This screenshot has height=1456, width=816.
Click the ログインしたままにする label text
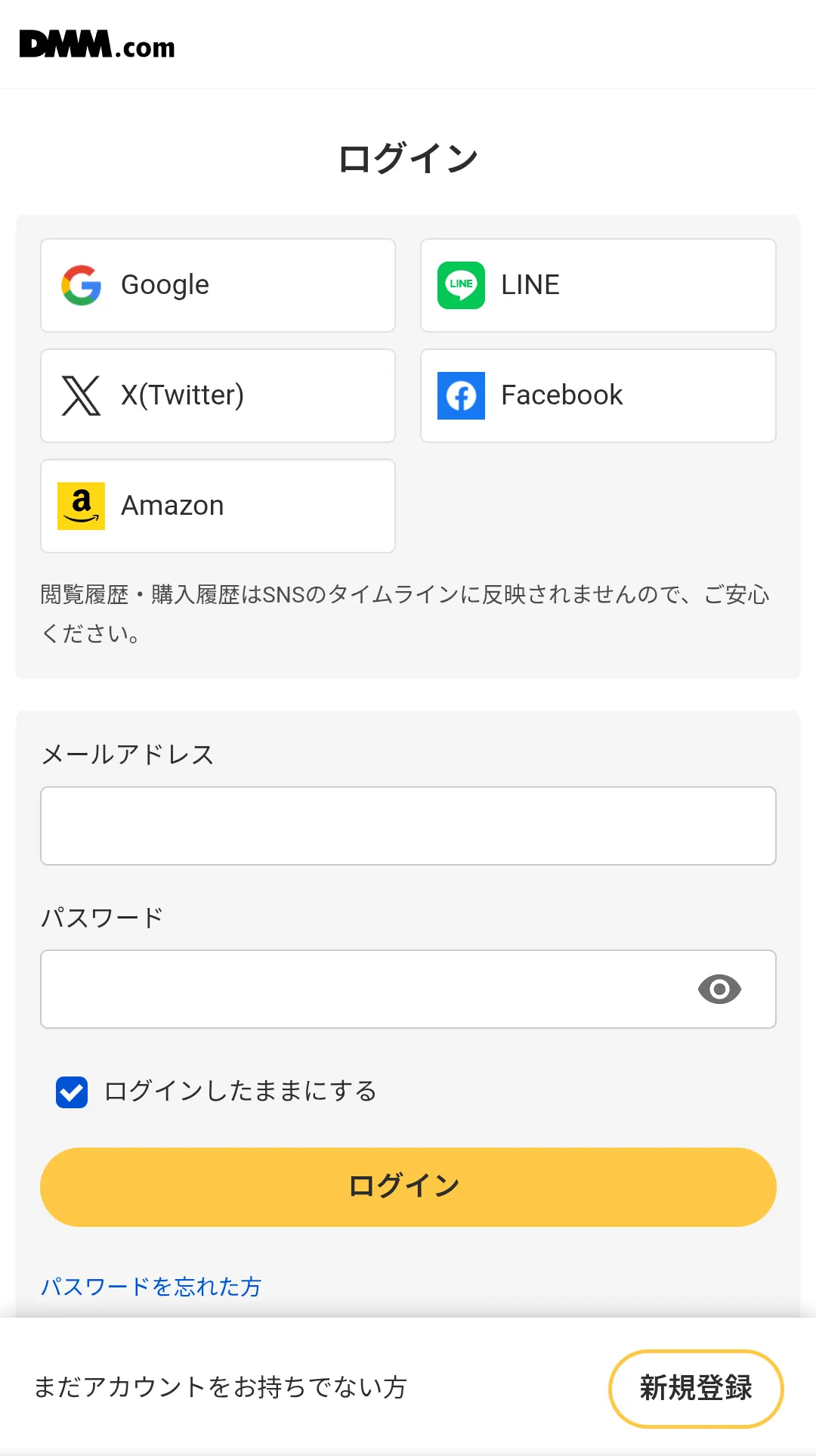[240, 1091]
